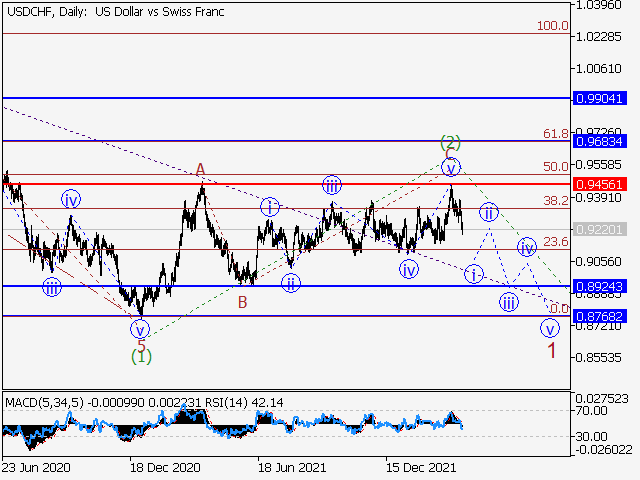Select the blue 0.89243 price label
This screenshot has width=640, height=480.
click(599, 287)
